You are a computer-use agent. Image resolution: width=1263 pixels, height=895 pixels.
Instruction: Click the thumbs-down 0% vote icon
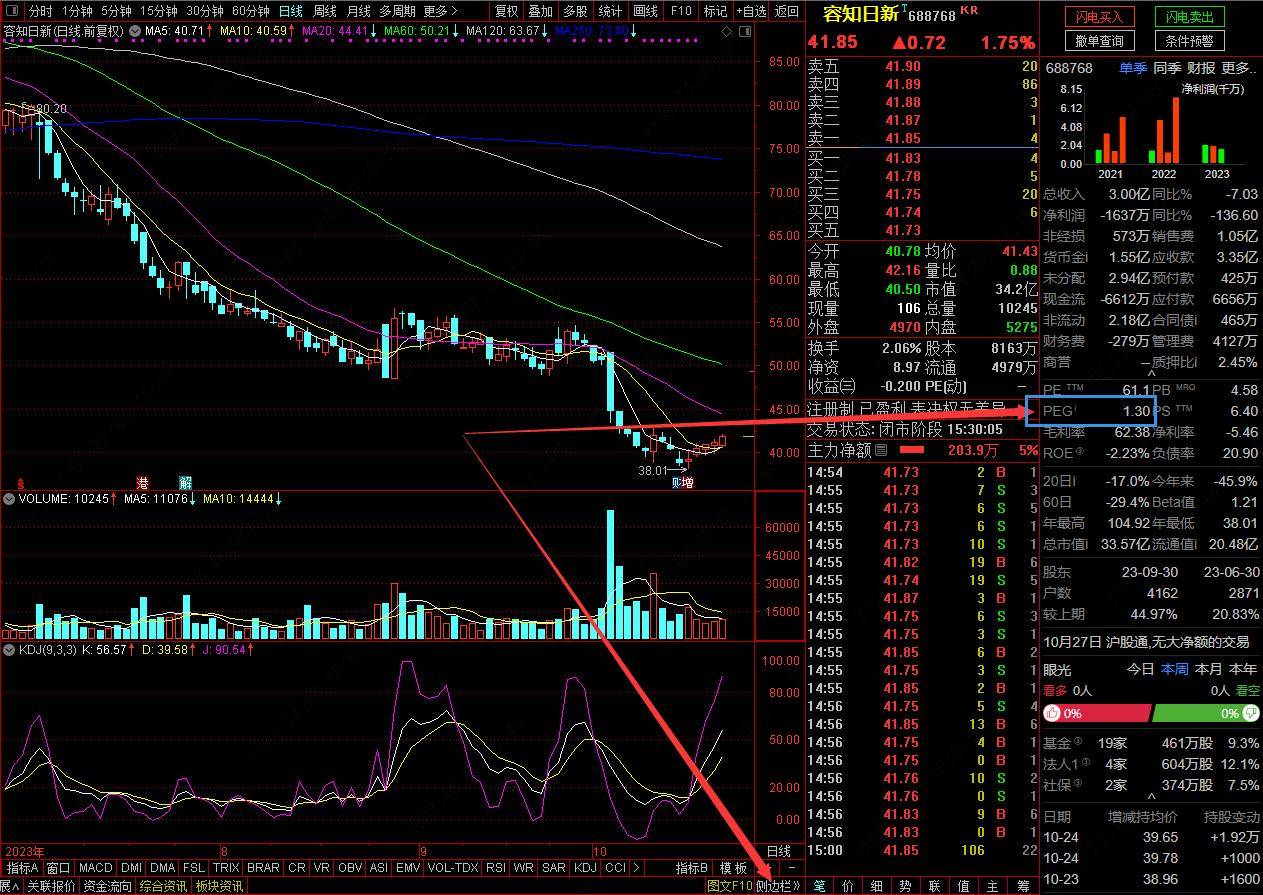1249,713
